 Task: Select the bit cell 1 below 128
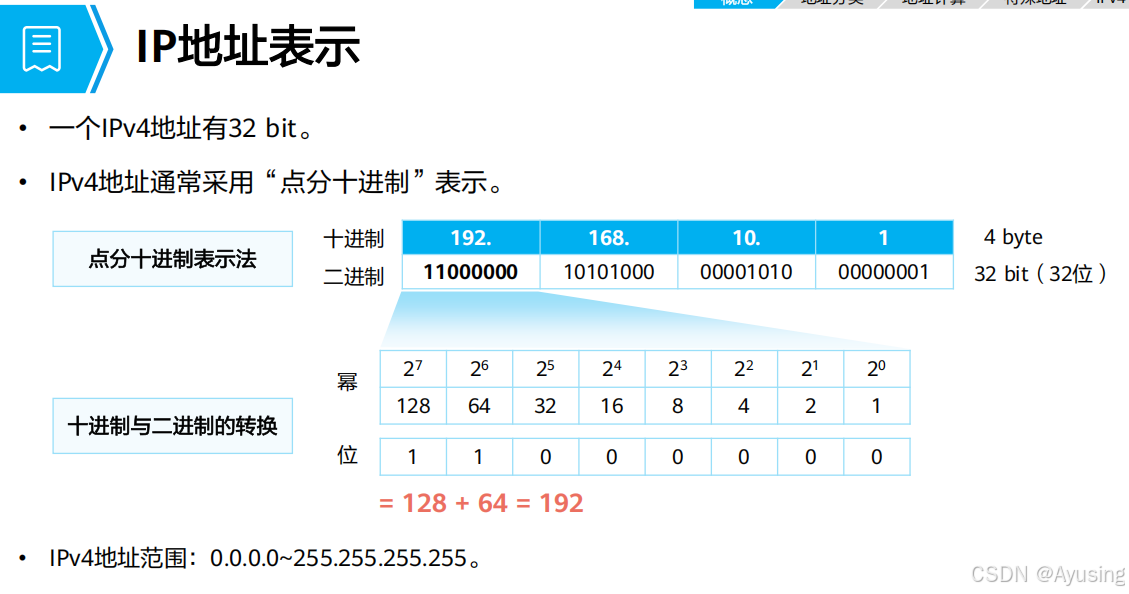[413, 456]
